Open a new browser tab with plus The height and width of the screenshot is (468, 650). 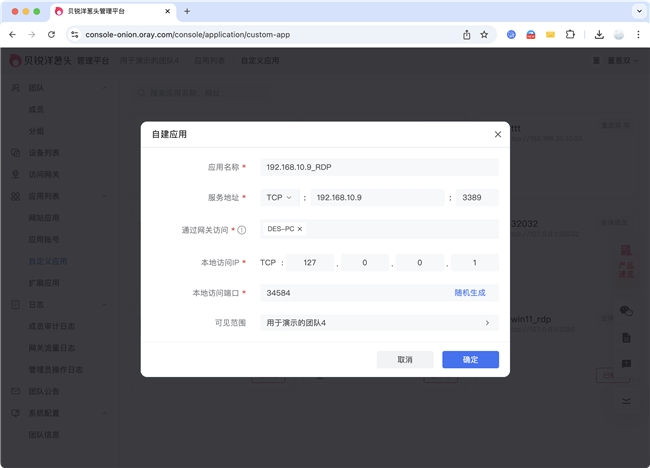187,11
